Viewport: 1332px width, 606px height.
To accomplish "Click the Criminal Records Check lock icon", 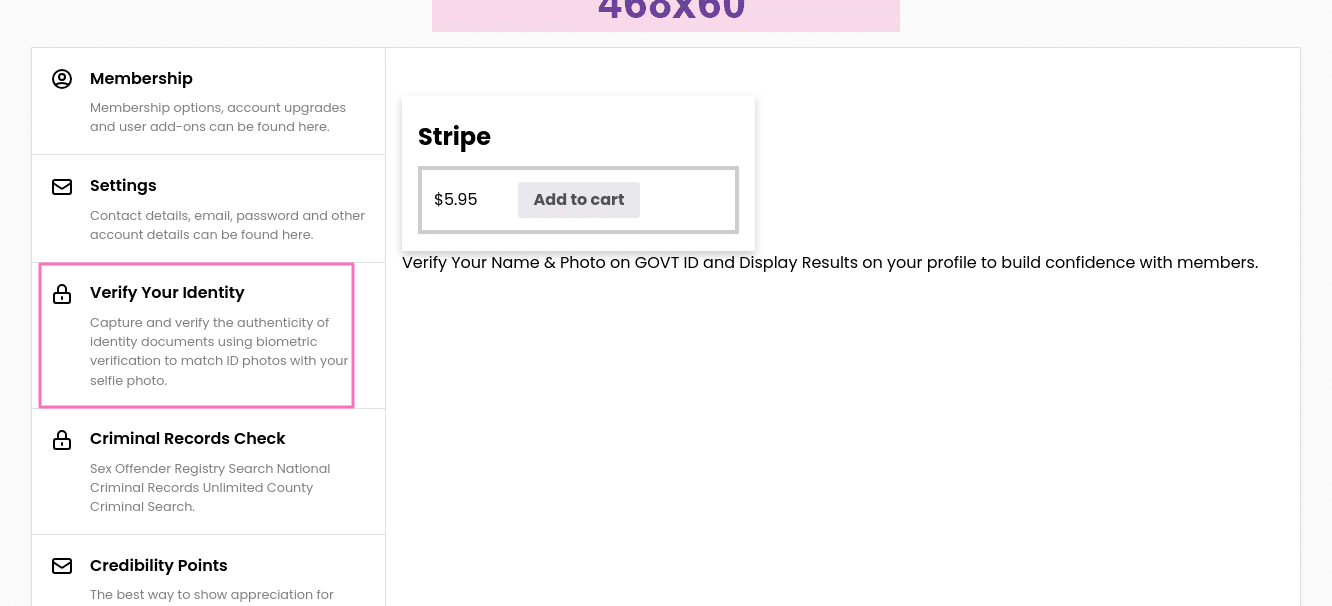I will pos(62,440).
